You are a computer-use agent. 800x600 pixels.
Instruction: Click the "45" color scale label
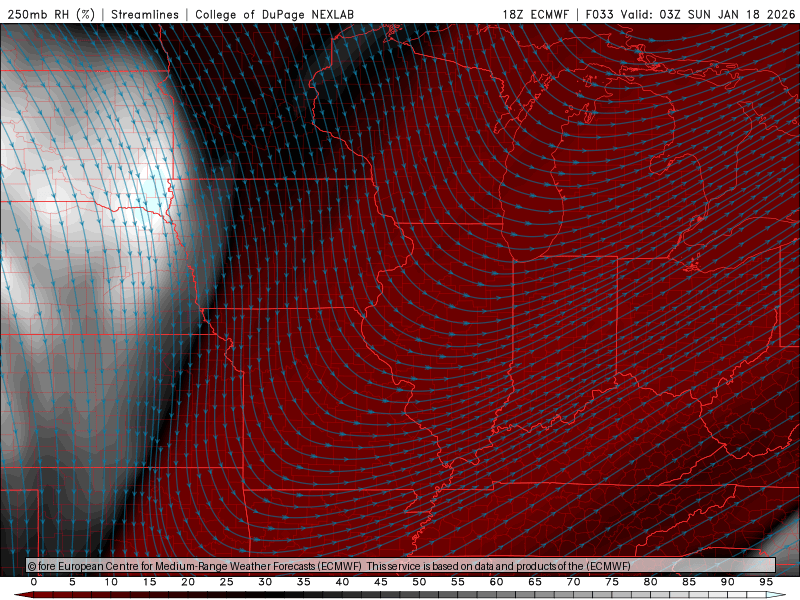click(380, 582)
